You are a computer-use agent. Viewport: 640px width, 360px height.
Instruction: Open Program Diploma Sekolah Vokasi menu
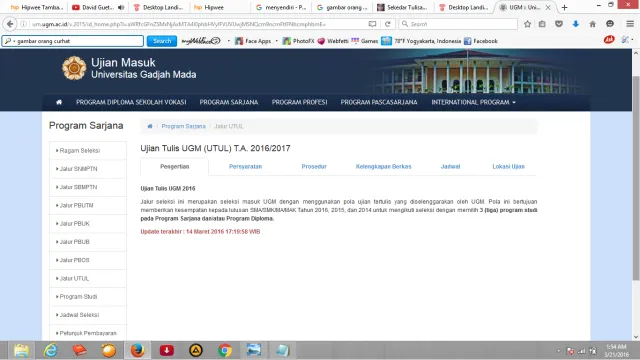[x=131, y=102]
